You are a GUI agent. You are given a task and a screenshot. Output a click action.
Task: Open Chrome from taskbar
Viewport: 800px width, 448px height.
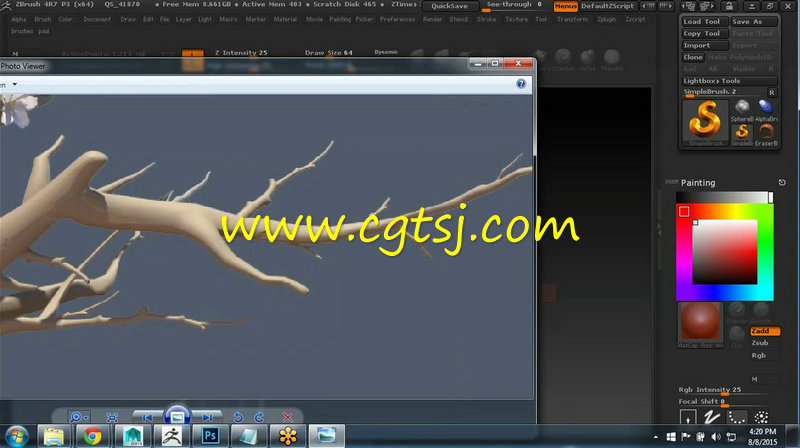coord(92,436)
